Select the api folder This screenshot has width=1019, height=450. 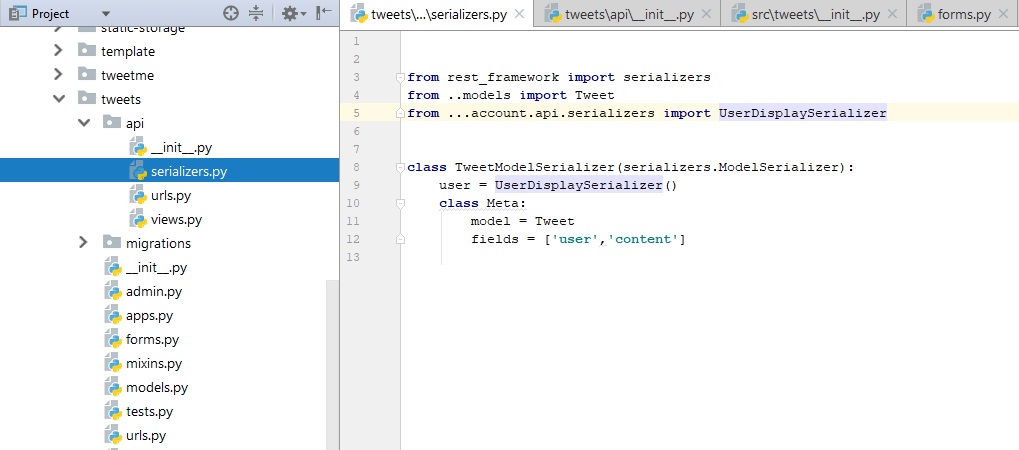click(135, 124)
